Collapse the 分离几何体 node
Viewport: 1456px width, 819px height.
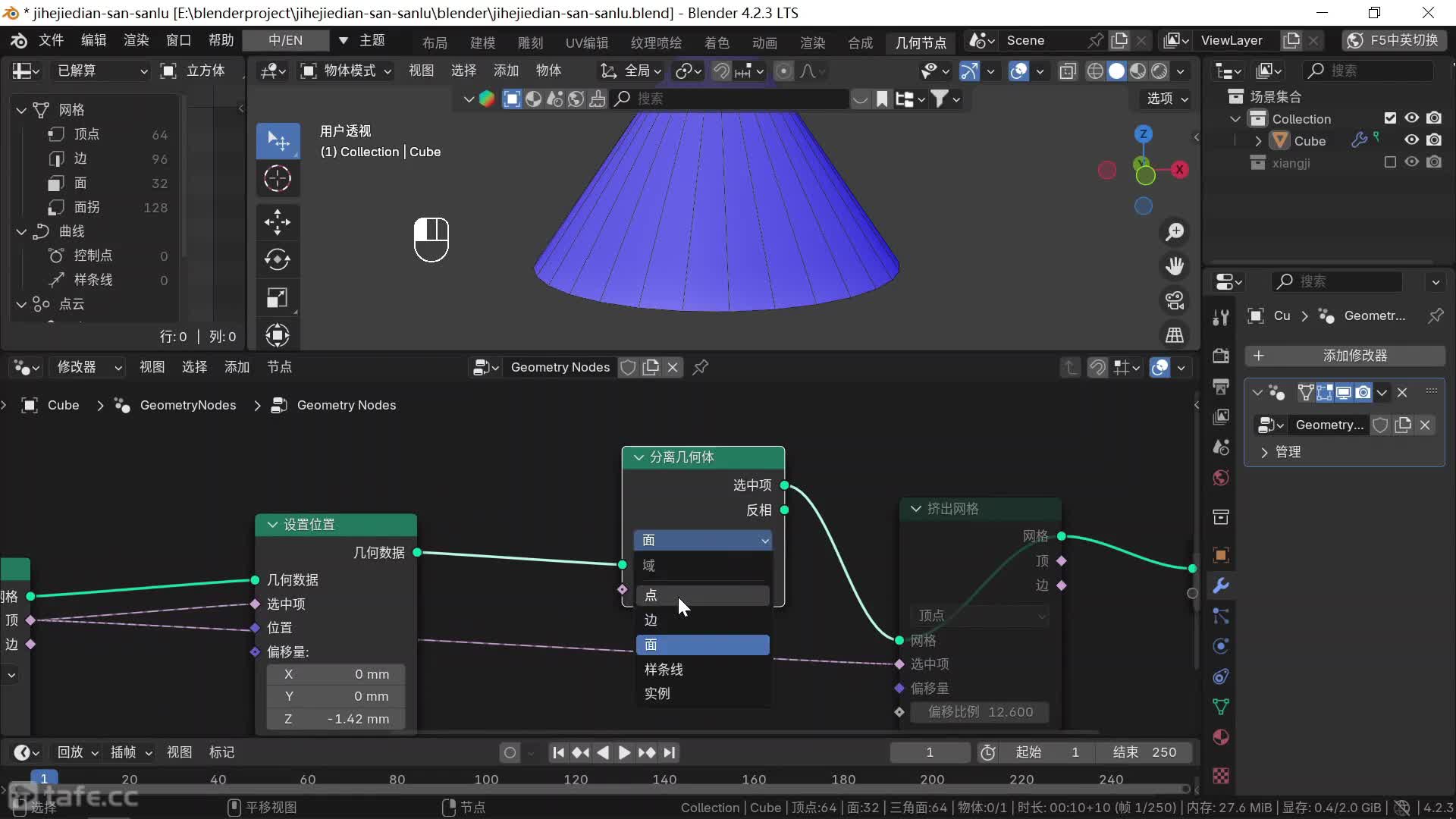[639, 457]
